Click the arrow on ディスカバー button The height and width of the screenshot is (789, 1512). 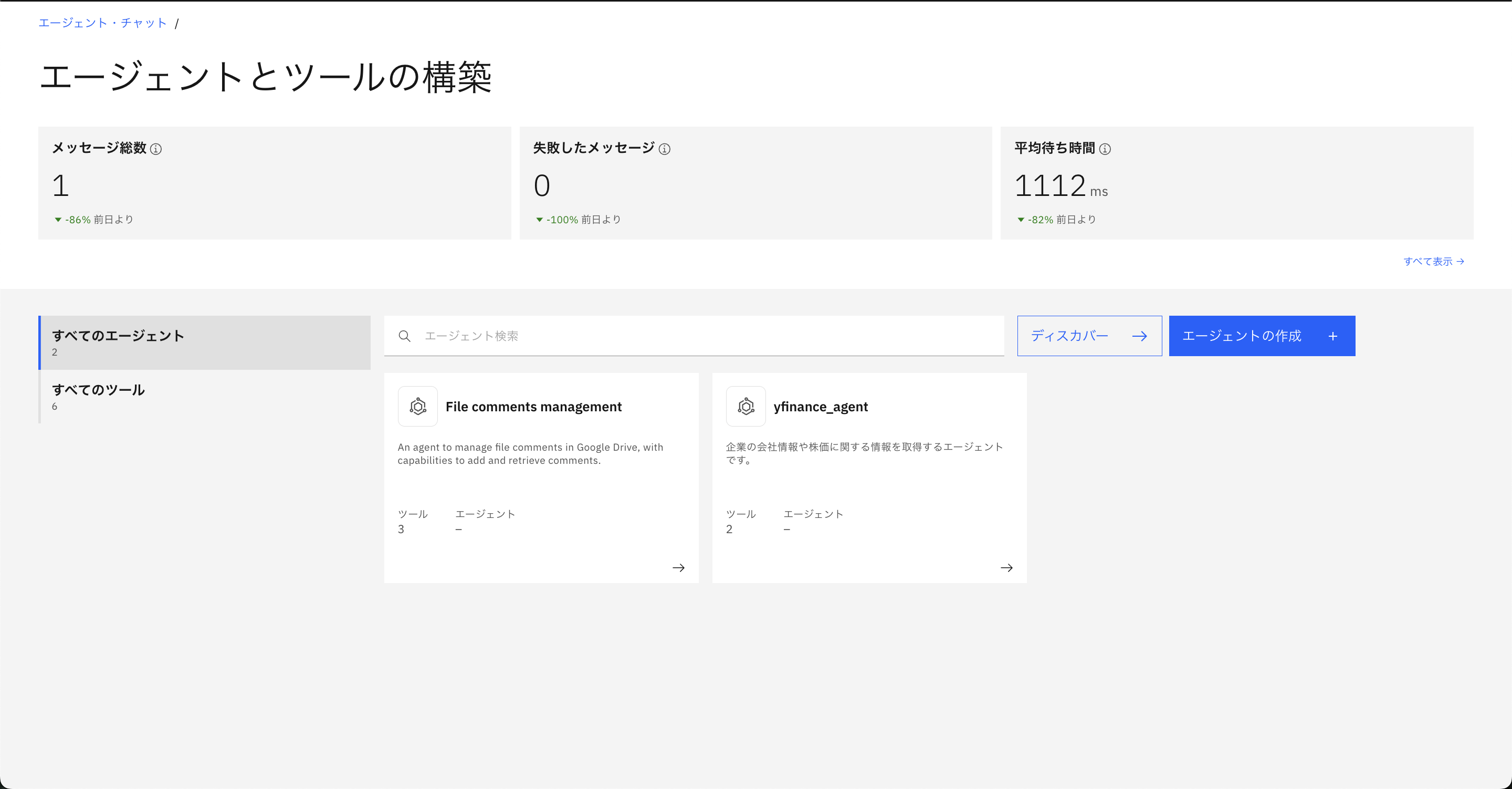pyautogui.click(x=1139, y=336)
